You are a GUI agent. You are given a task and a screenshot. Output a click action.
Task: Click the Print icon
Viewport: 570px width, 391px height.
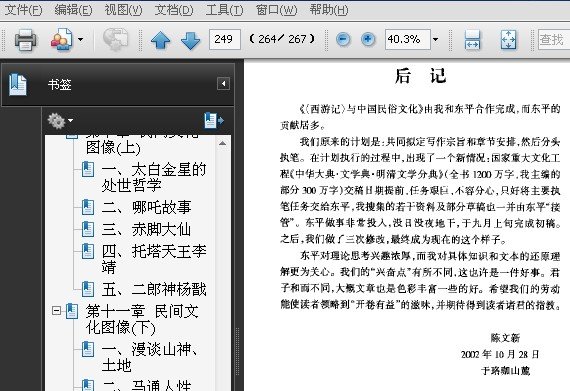[x=25, y=39]
